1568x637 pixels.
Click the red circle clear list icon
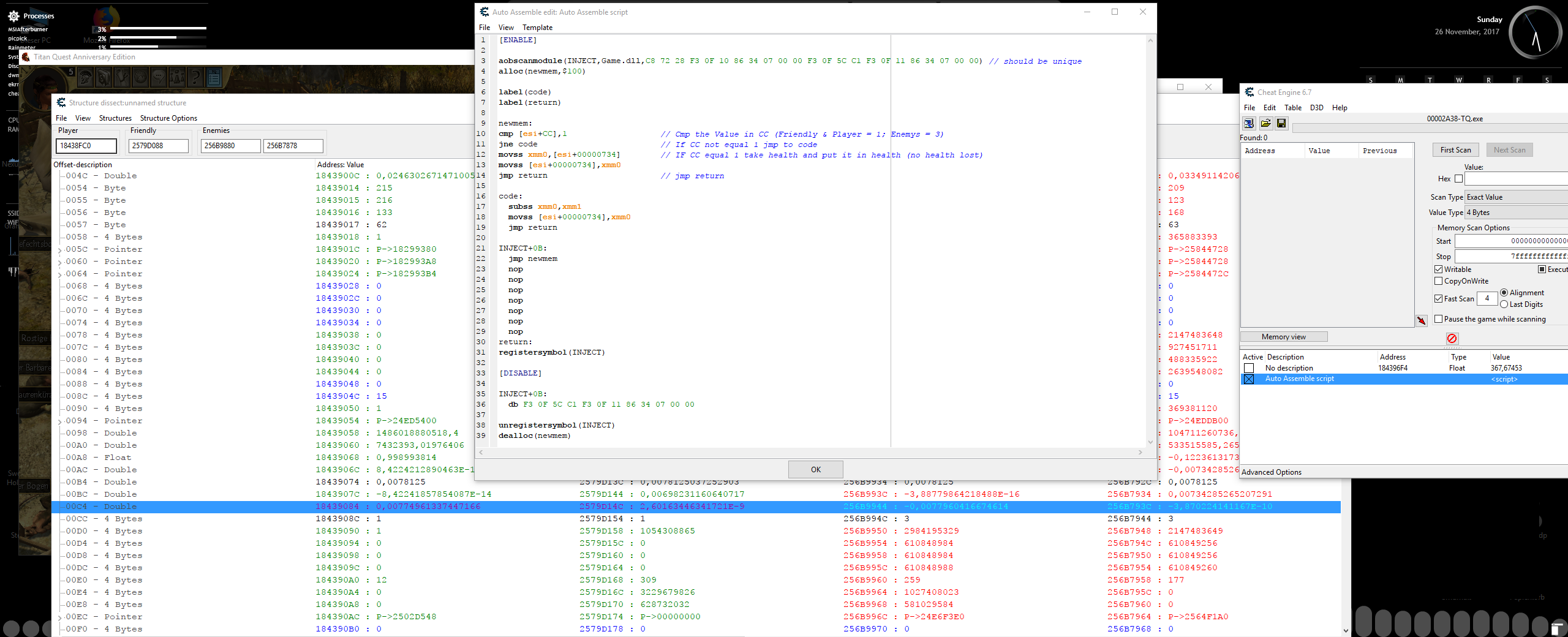[x=1452, y=339]
